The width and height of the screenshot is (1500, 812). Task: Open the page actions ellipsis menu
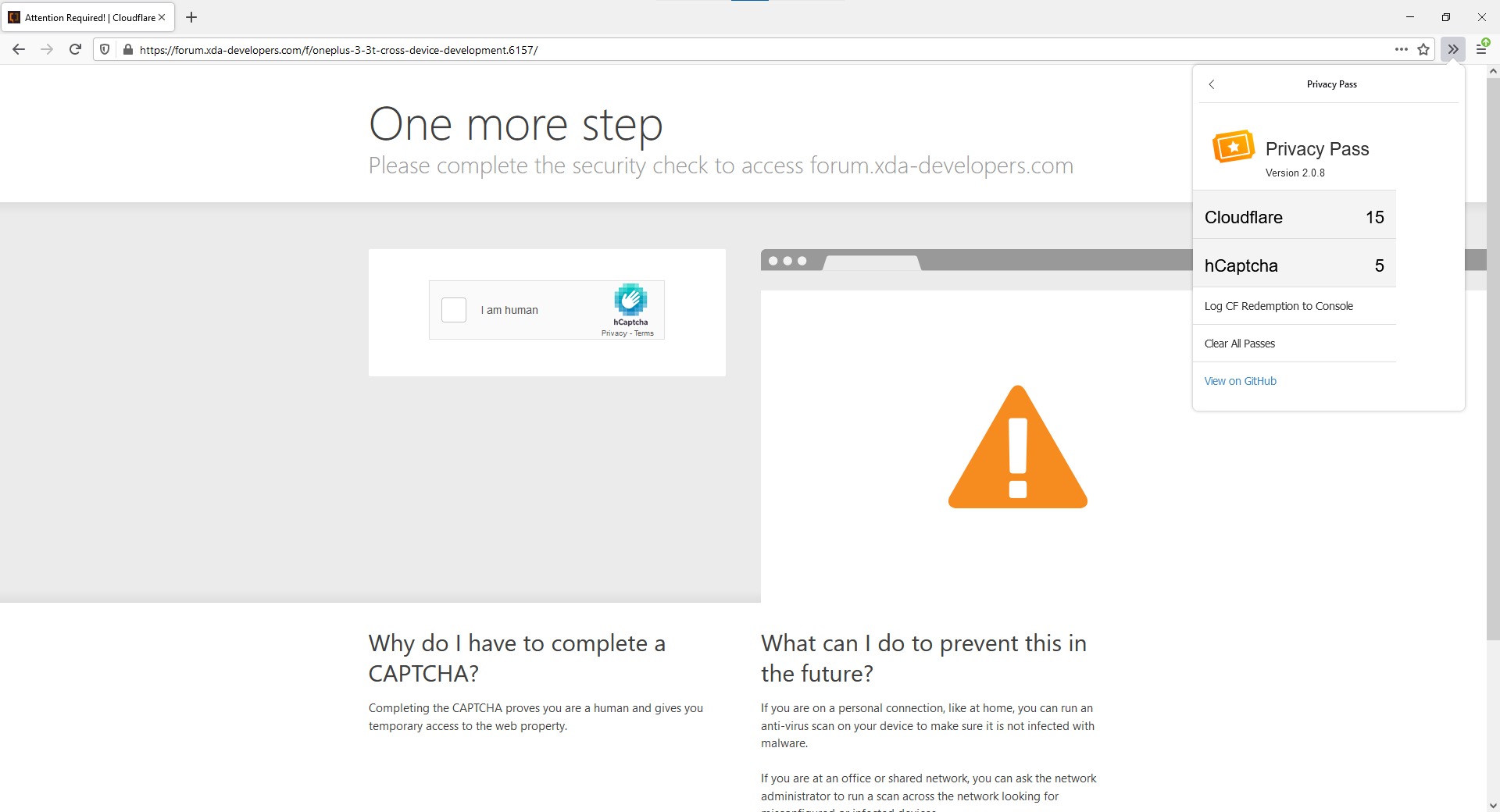(x=1401, y=49)
